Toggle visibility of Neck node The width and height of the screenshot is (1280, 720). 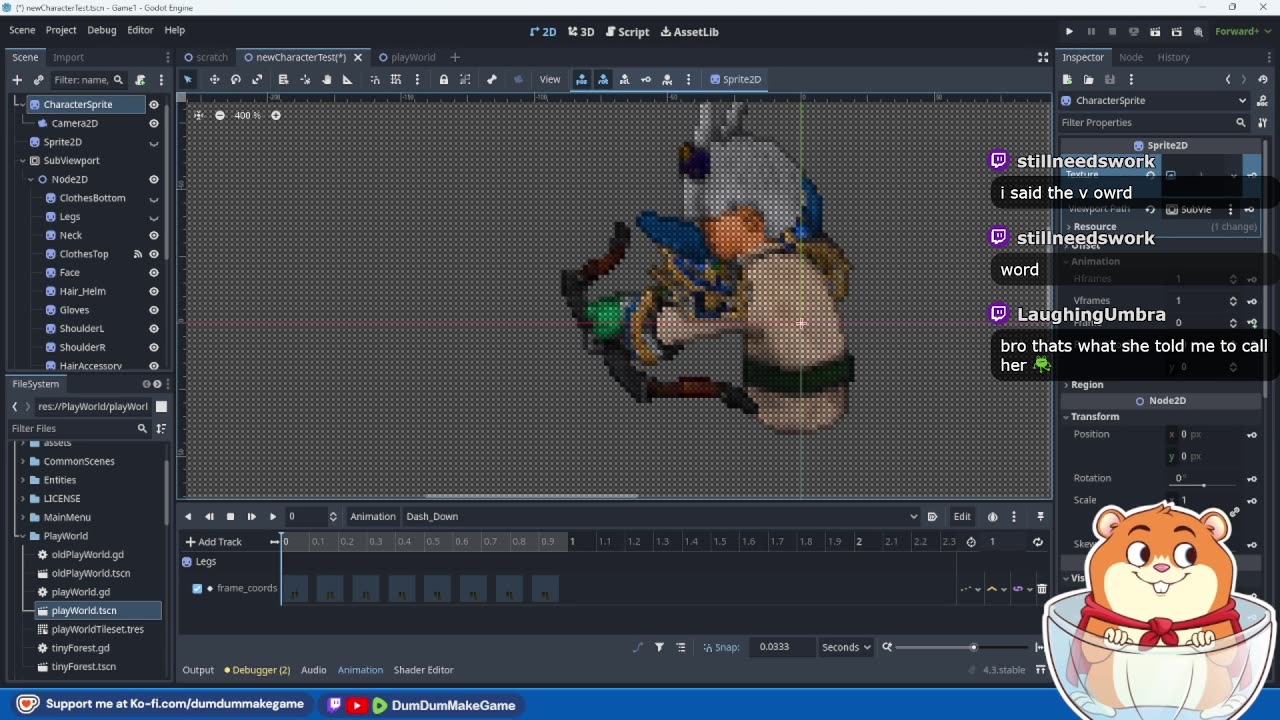154,235
